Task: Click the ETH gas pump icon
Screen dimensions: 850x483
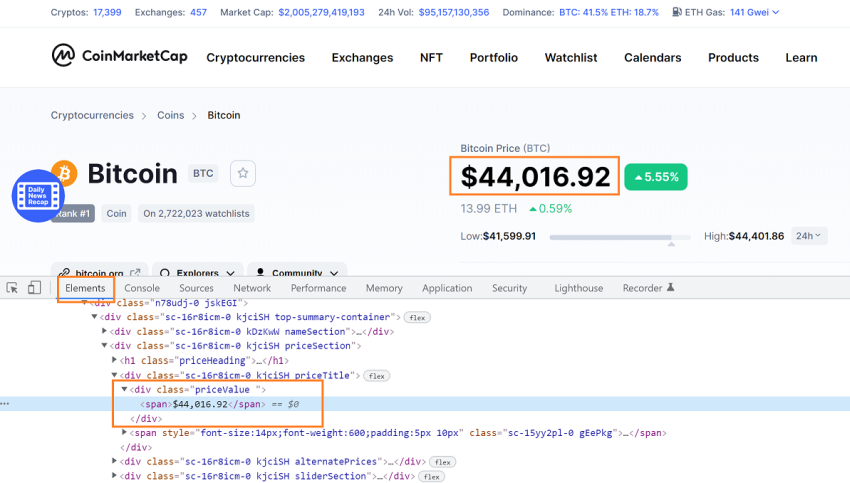Action: (x=677, y=12)
